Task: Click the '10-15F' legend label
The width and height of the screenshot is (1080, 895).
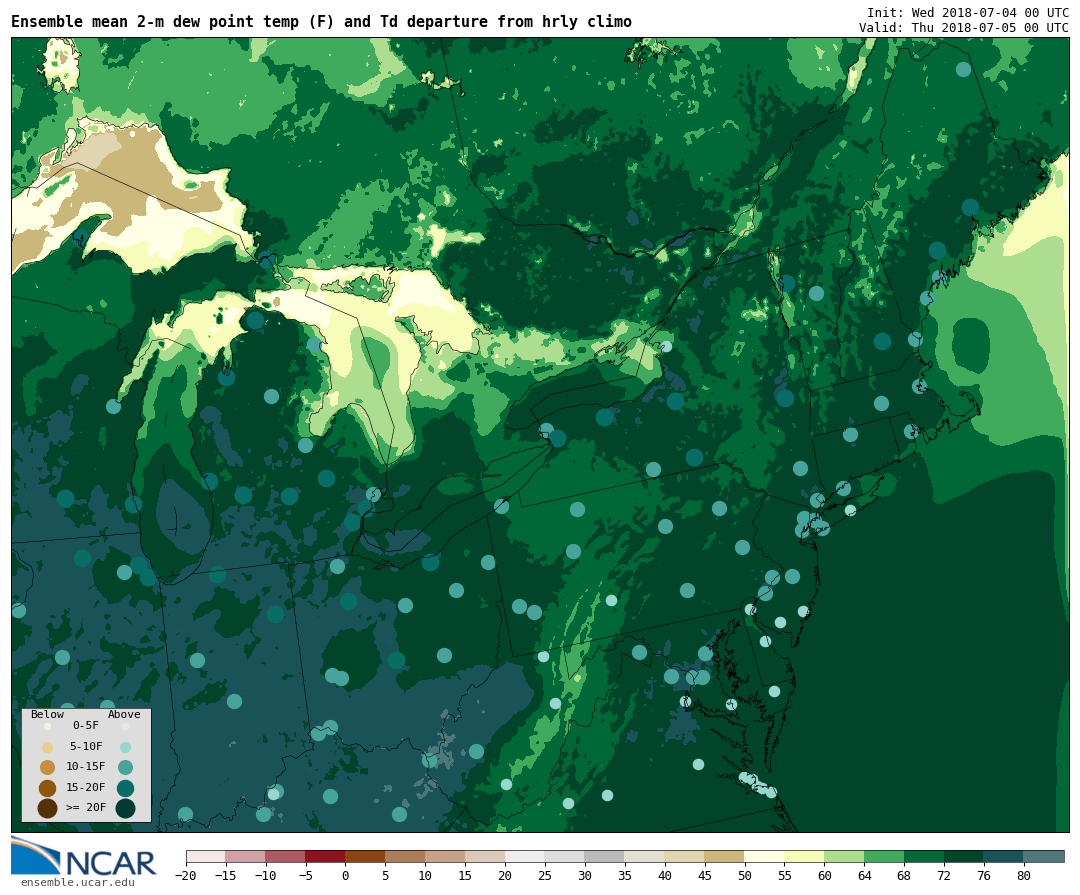Action: click(x=85, y=766)
